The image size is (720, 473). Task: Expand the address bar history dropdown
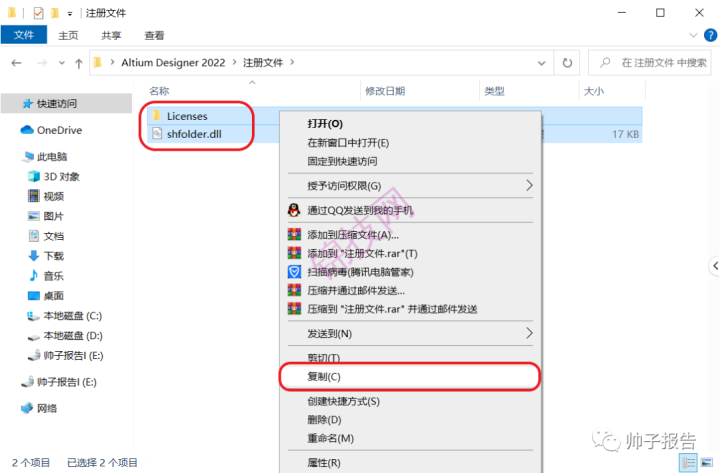click(x=542, y=63)
